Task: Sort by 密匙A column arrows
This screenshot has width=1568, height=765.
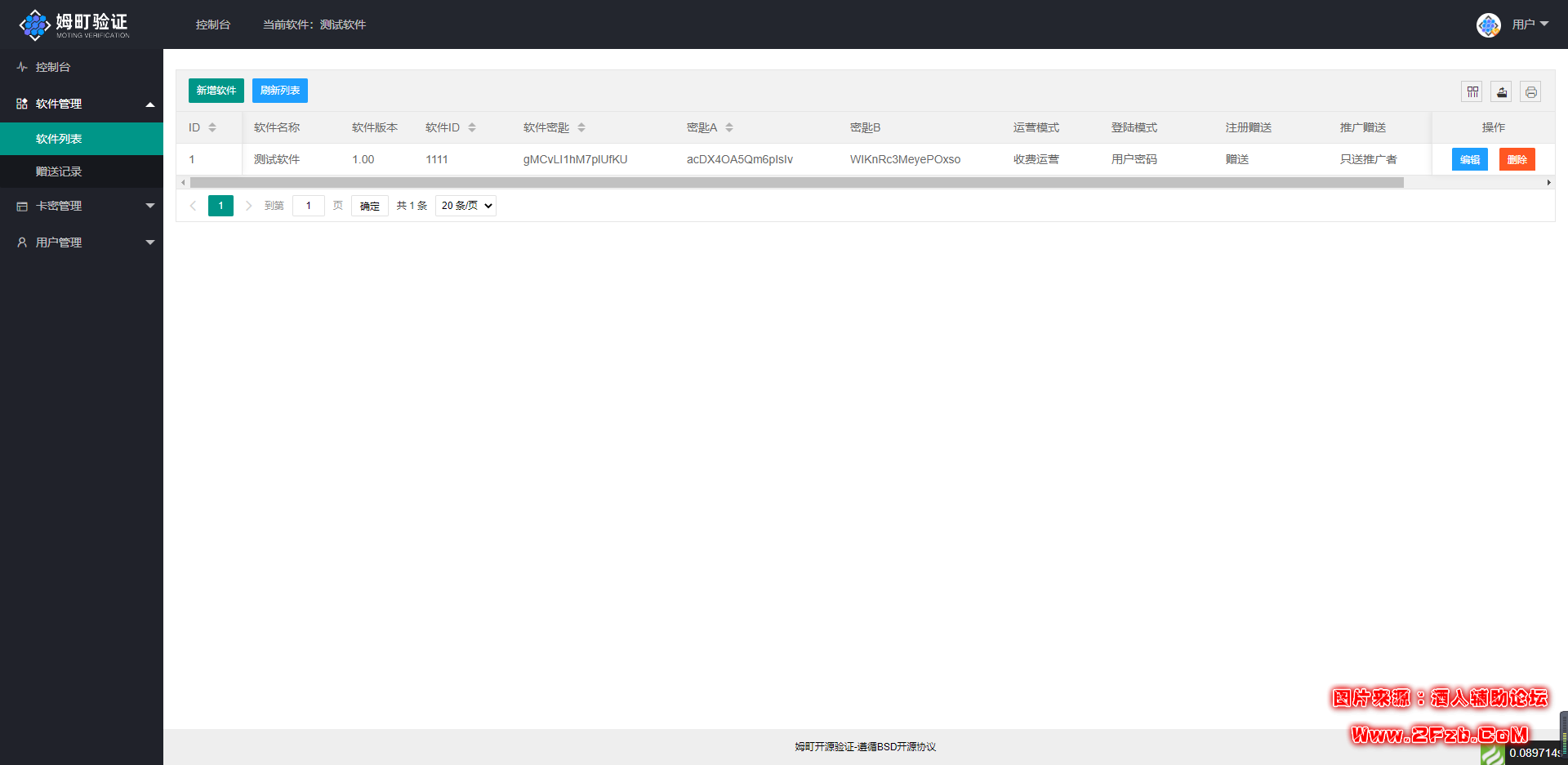Action: [729, 127]
